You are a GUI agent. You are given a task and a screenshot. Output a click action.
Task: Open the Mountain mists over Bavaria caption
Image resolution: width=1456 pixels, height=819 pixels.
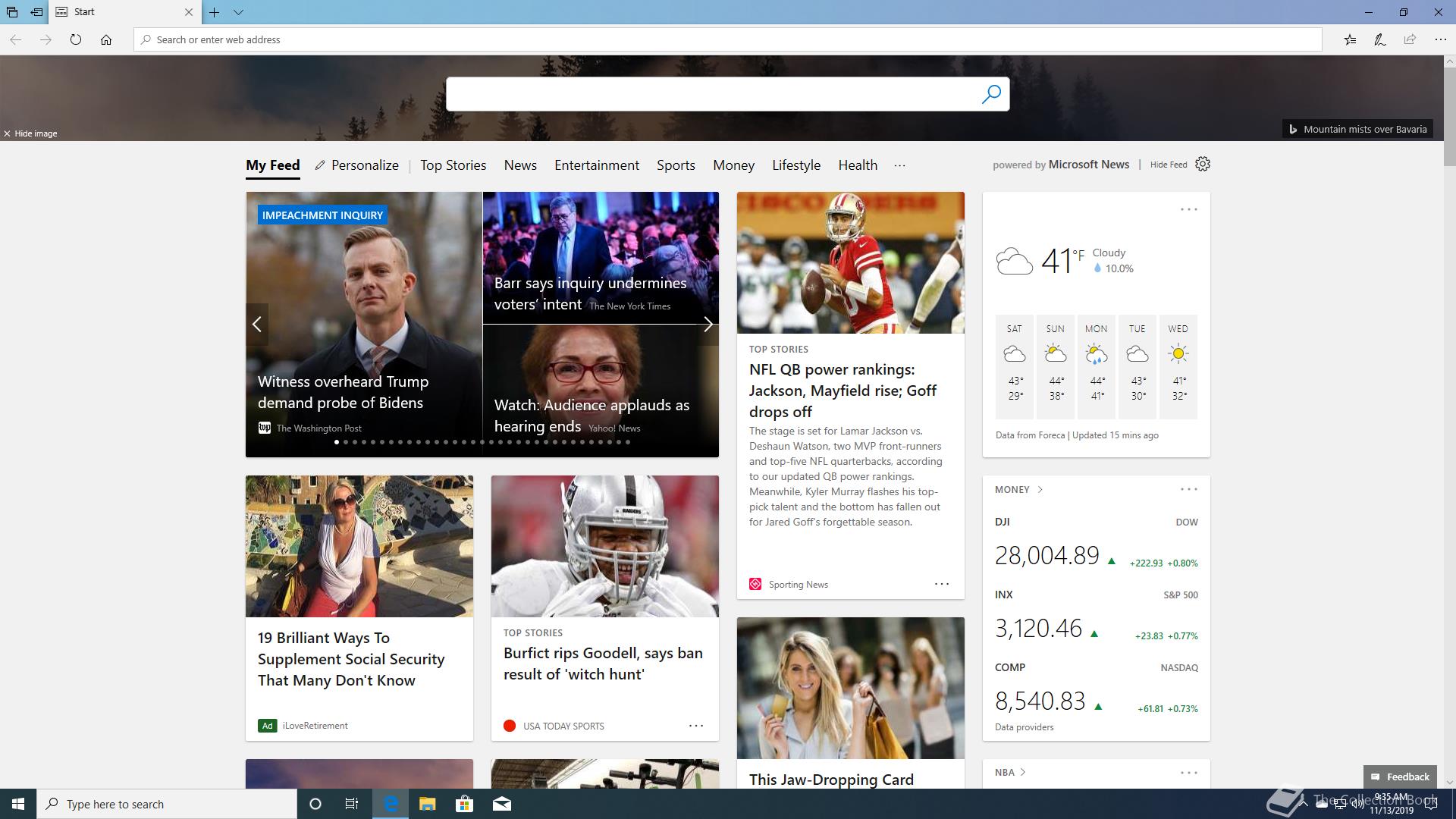click(1358, 129)
